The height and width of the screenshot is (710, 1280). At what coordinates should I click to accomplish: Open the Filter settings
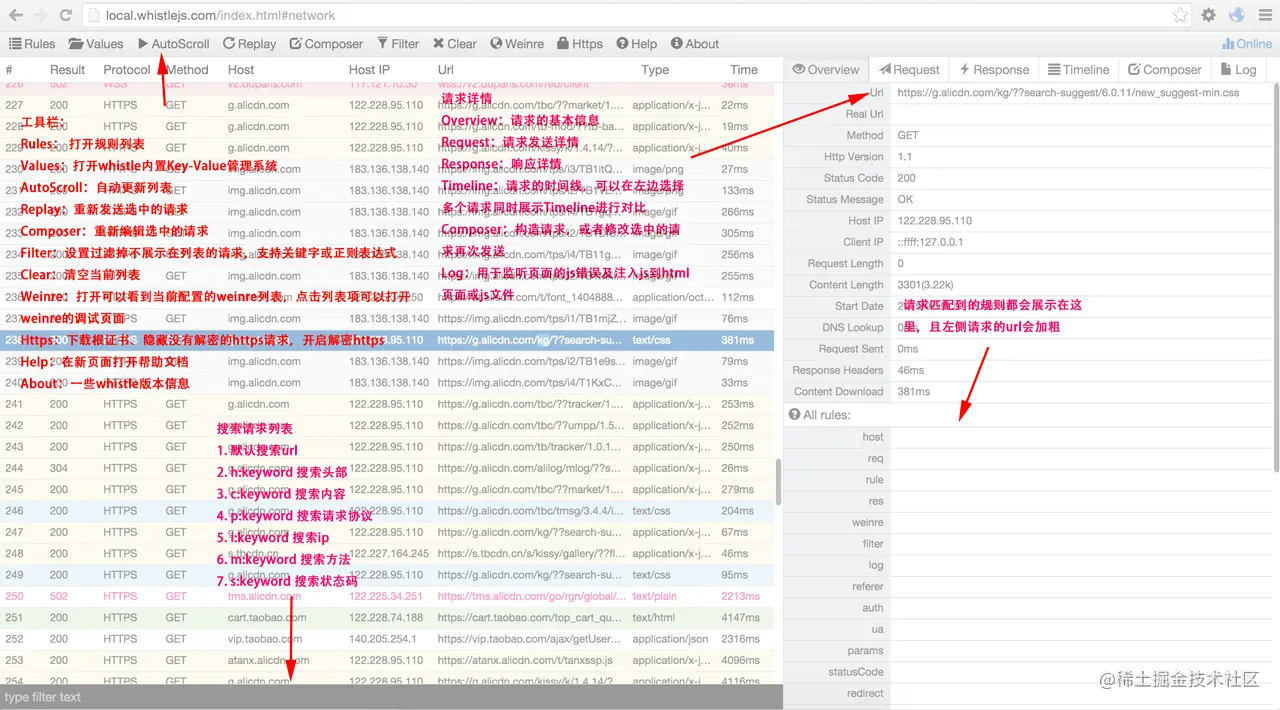(398, 44)
